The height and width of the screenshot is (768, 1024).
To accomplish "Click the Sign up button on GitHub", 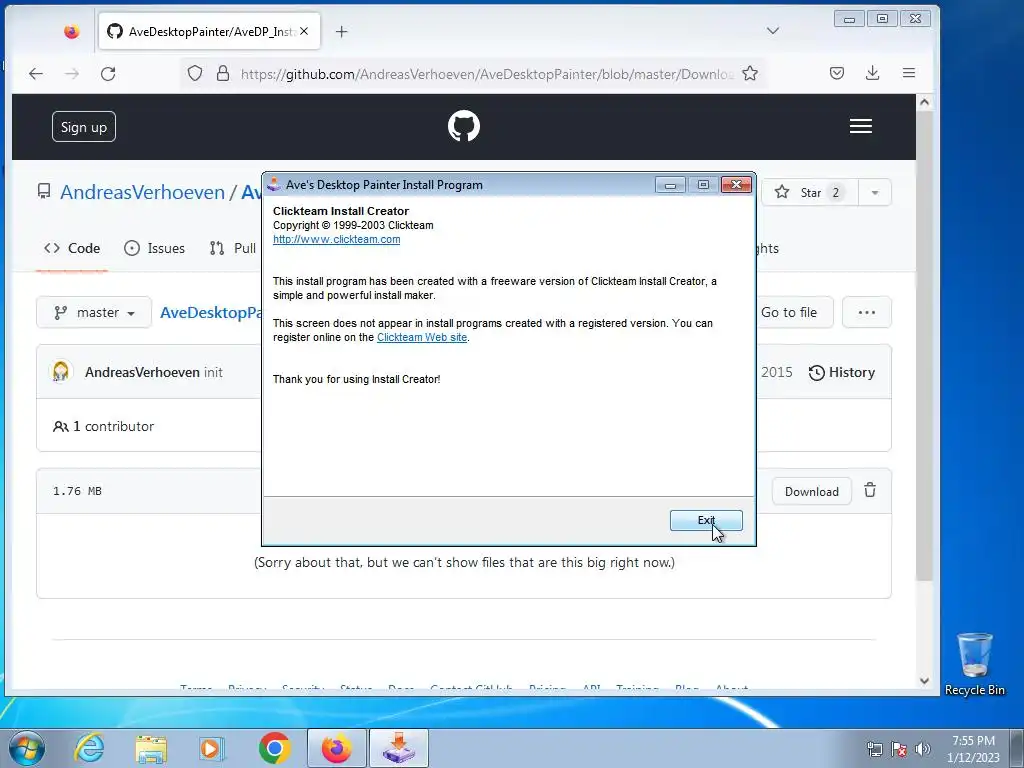I will [x=84, y=127].
